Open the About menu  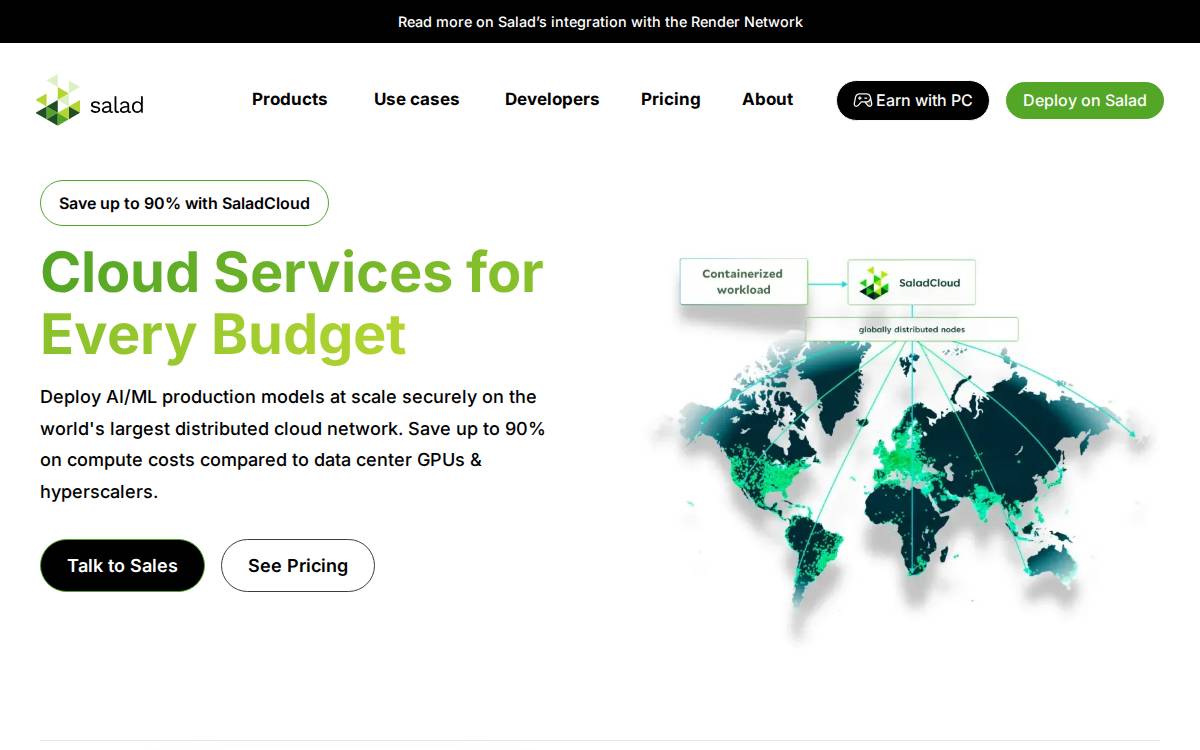tap(768, 99)
